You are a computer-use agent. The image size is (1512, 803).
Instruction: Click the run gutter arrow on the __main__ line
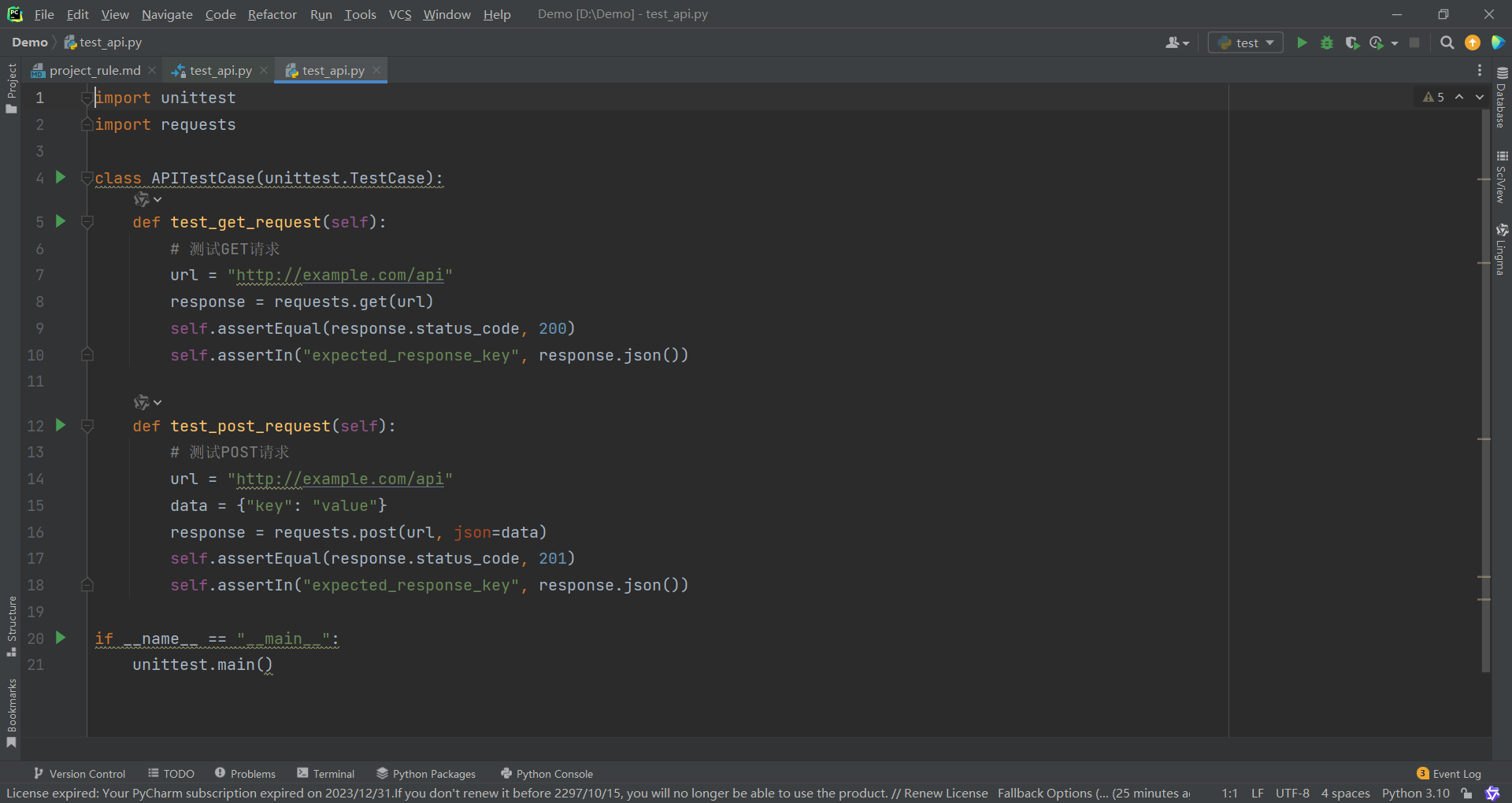[61, 638]
